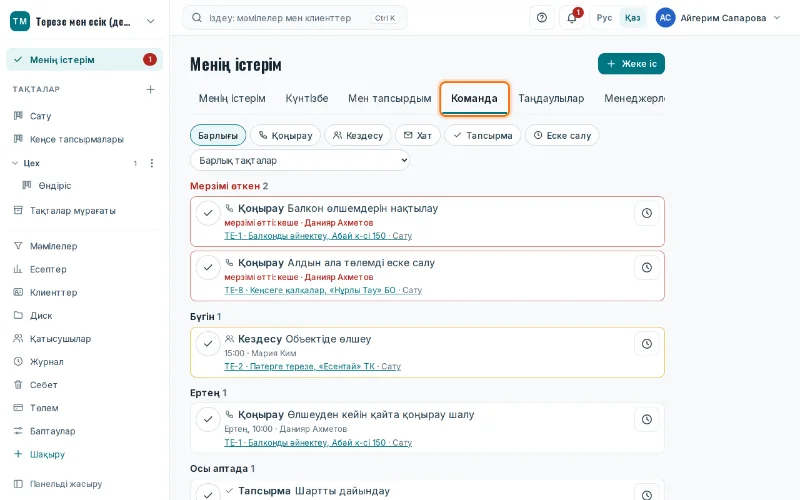Filter by Қоңырау calls
Image resolution: width=800 pixels, height=500 pixels.
(x=285, y=135)
